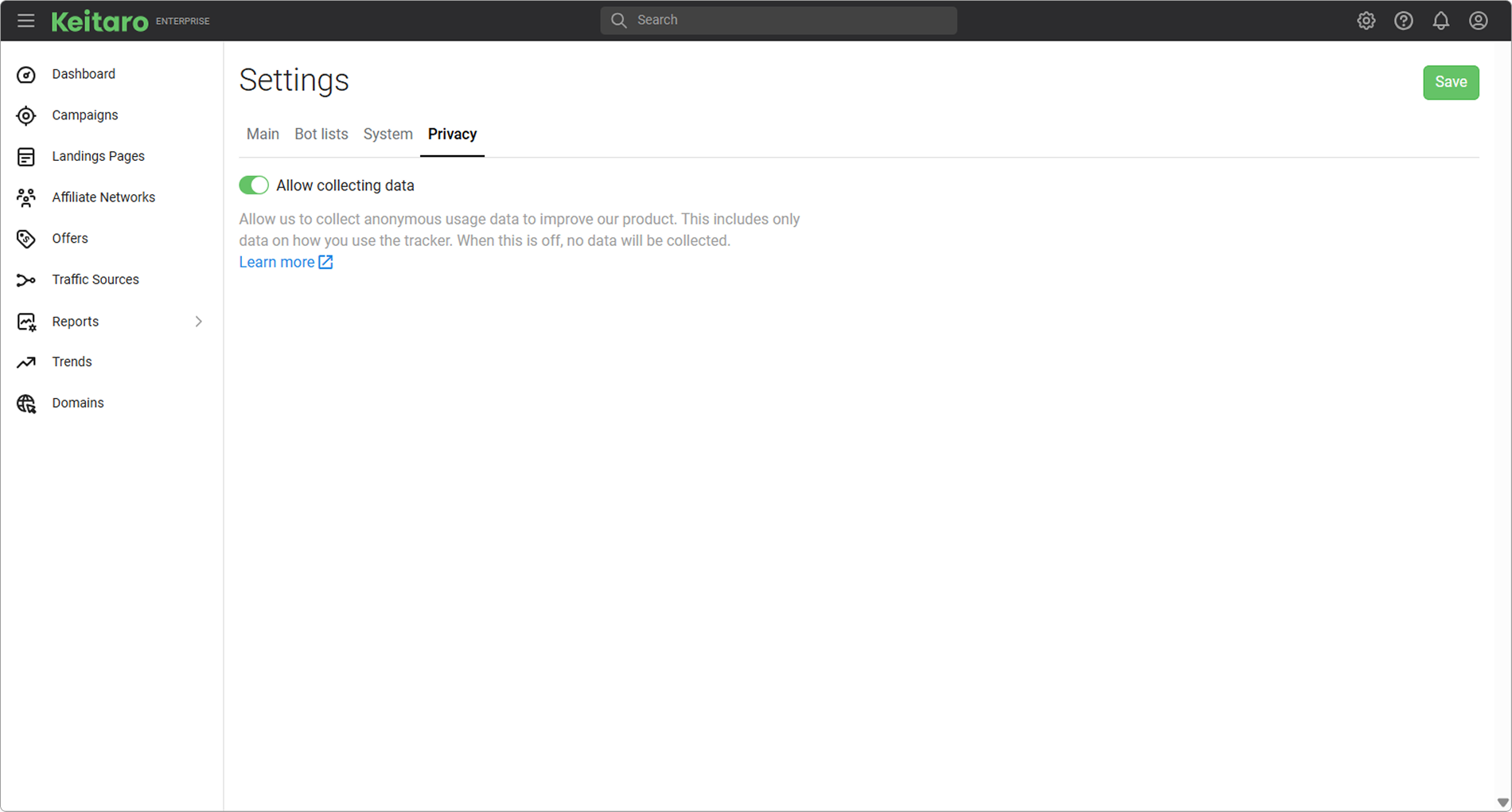The width and height of the screenshot is (1512, 812).
Task: Click the Search input field
Action: pyautogui.click(x=778, y=21)
